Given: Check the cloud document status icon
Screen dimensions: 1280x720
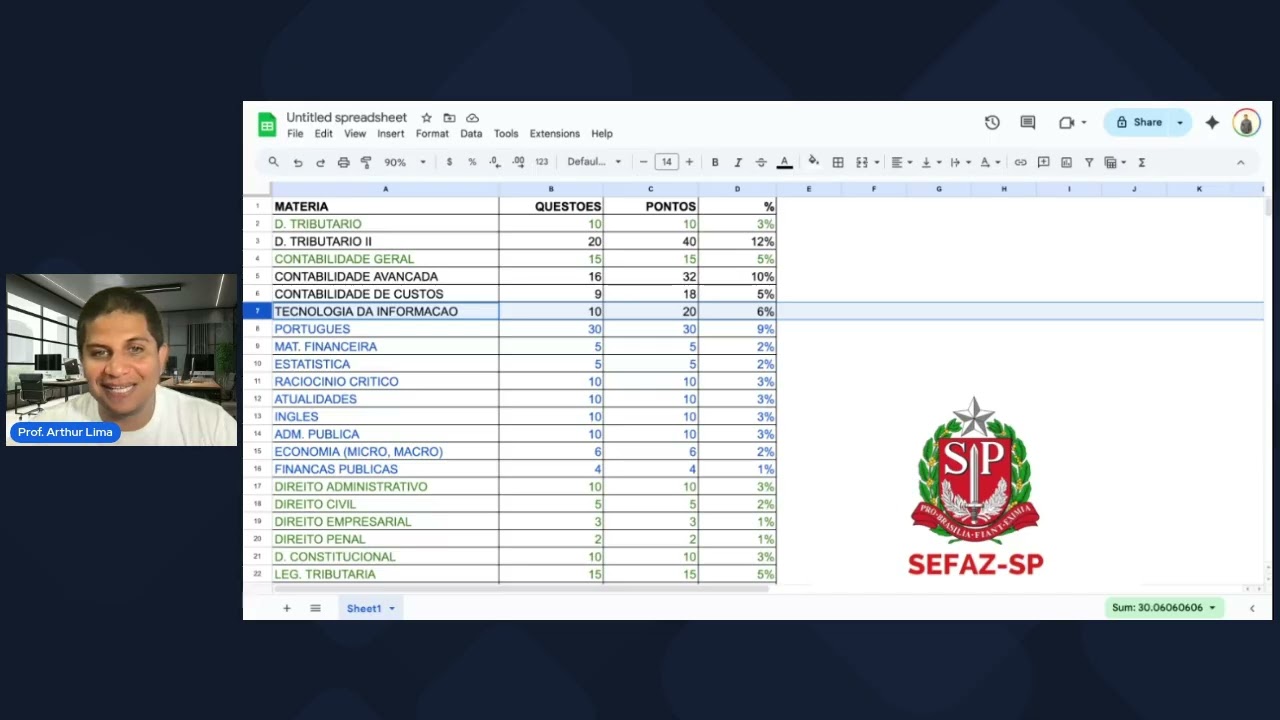Looking at the screenshot, I should [x=472, y=118].
